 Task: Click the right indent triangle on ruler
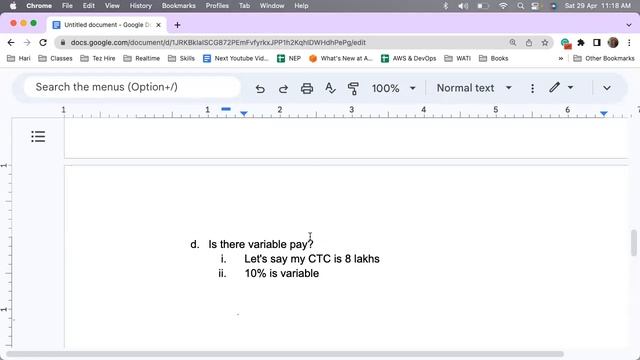(x=604, y=113)
